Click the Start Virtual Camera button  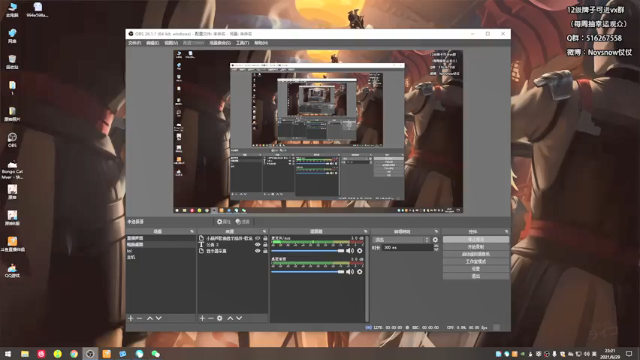coord(476,254)
